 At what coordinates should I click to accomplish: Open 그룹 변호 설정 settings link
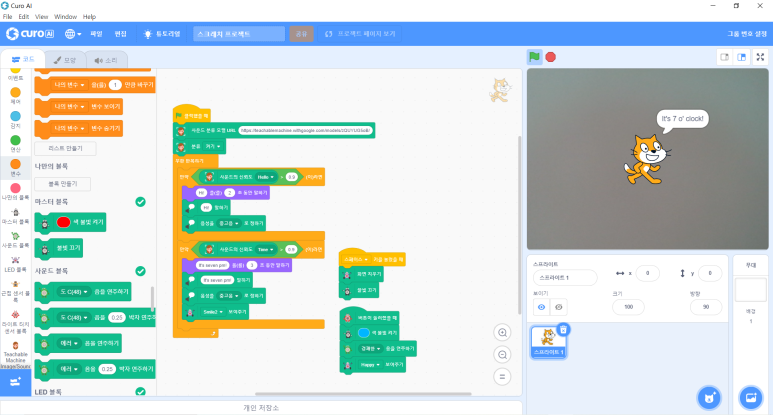pyautogui.click(x=747, y=34)
